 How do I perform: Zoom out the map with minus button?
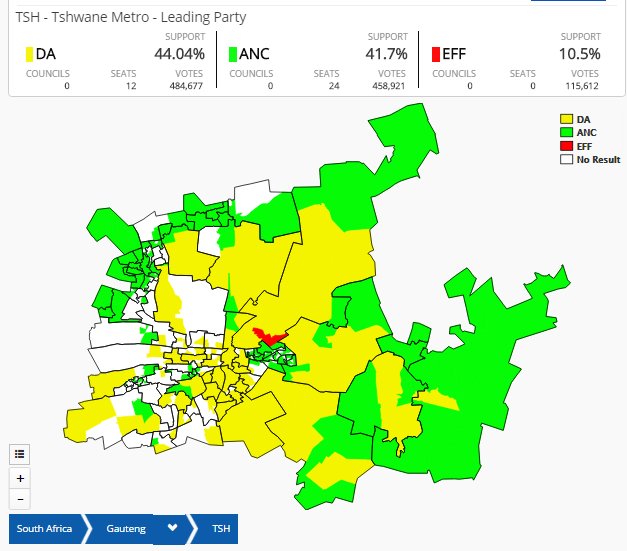click(x=20, y=499)
